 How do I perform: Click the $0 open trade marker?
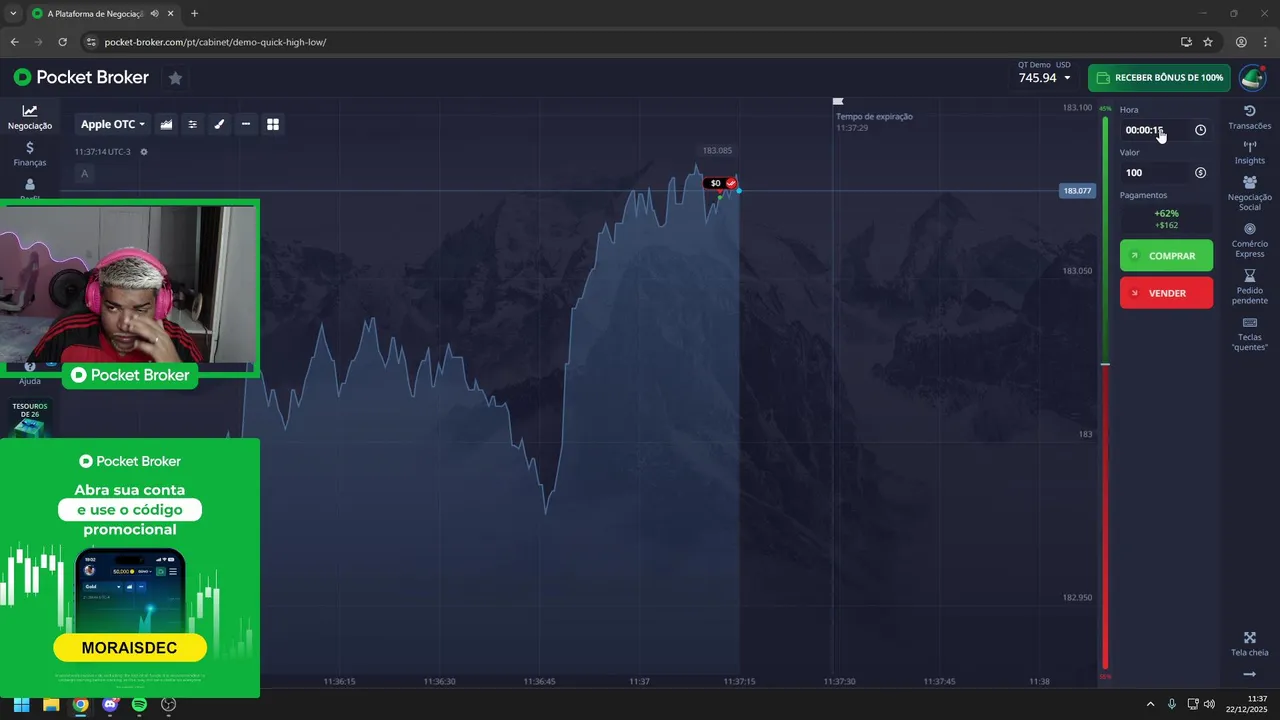pyautogui.click(x=721, y=183)
